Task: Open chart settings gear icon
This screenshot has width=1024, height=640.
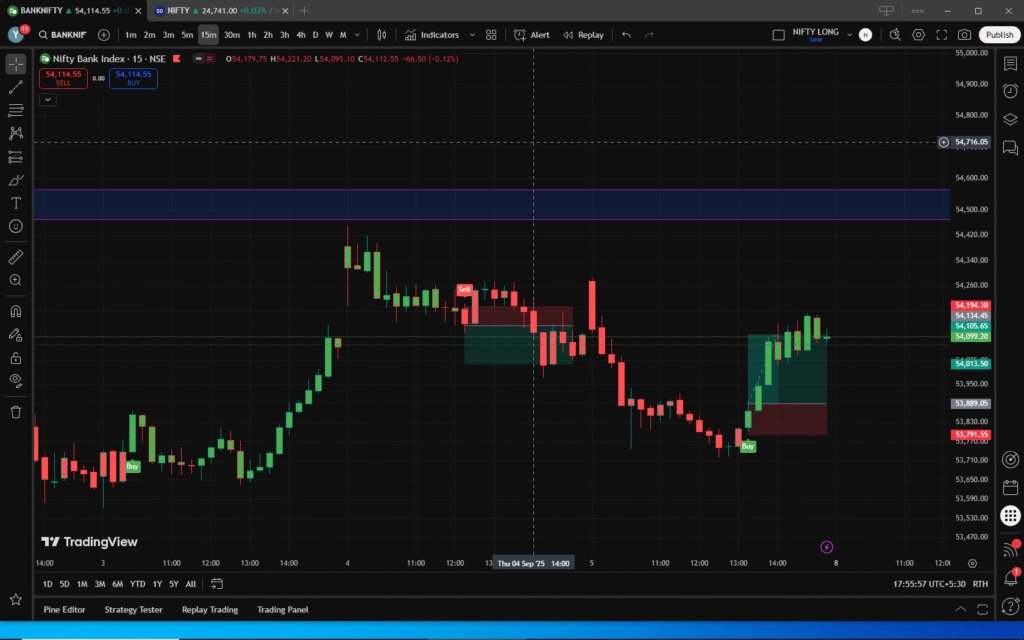Action: click(917, 35)
